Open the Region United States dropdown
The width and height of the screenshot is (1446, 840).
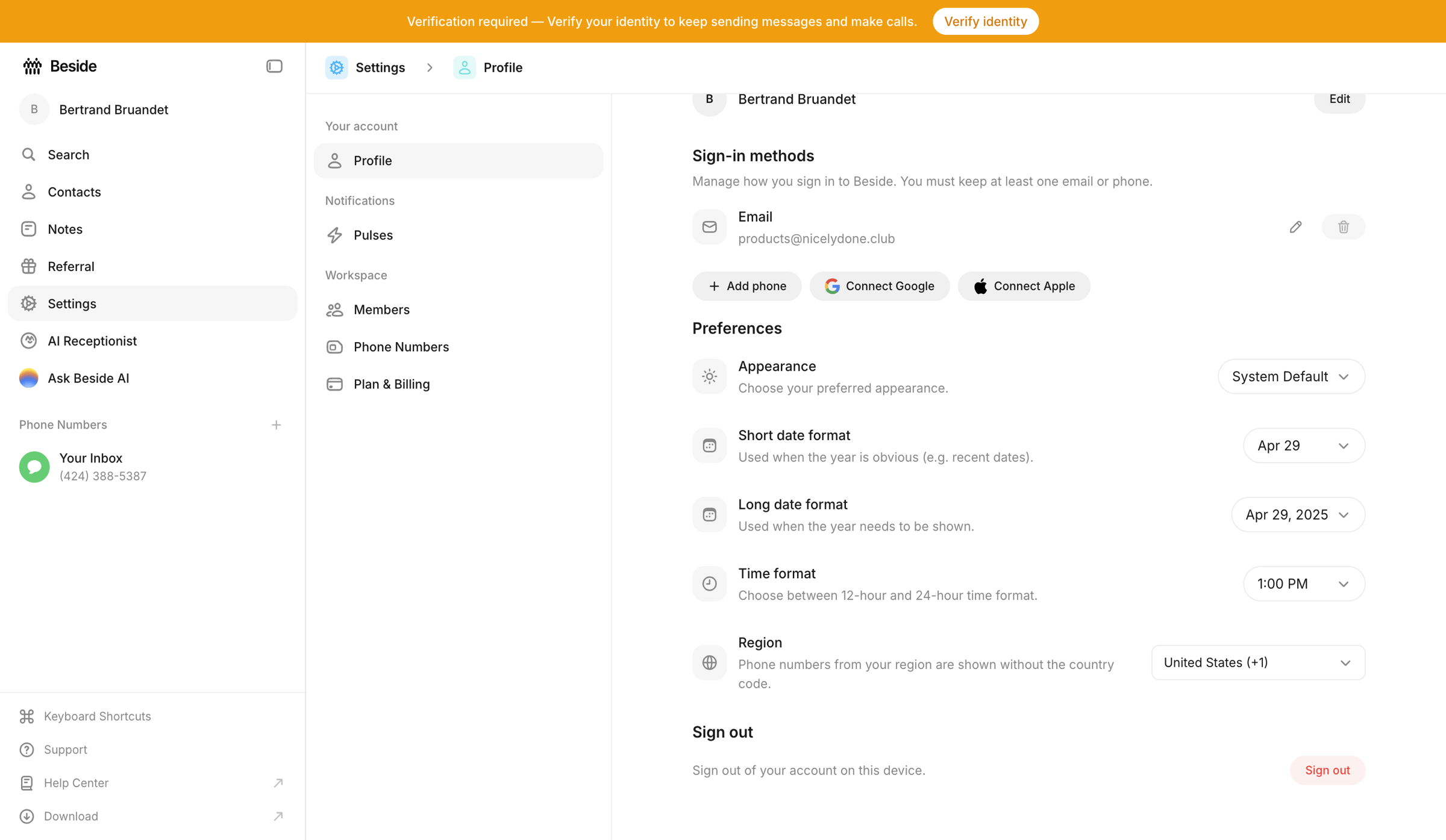click(1258, 663)
